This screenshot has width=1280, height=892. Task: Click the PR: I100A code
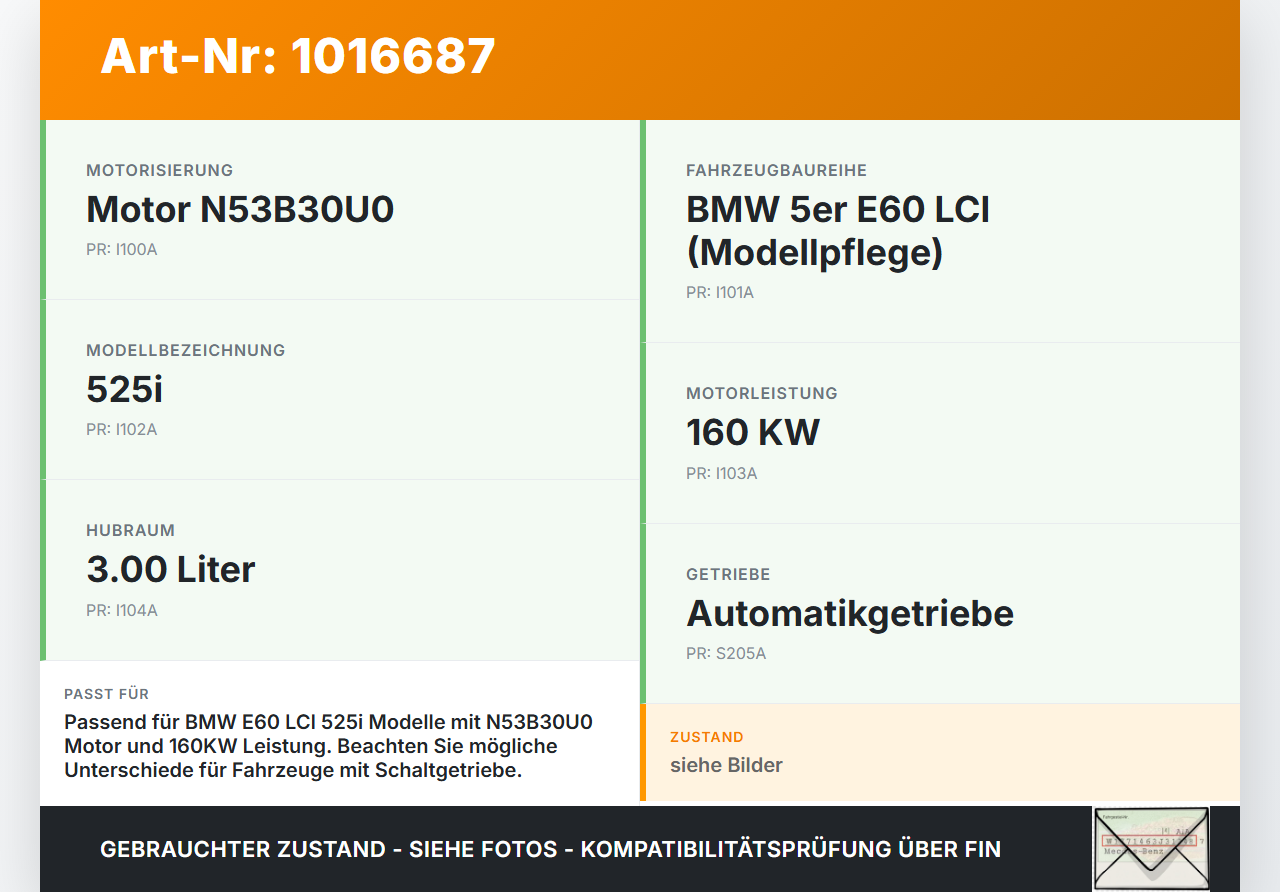tap(122, 250)
